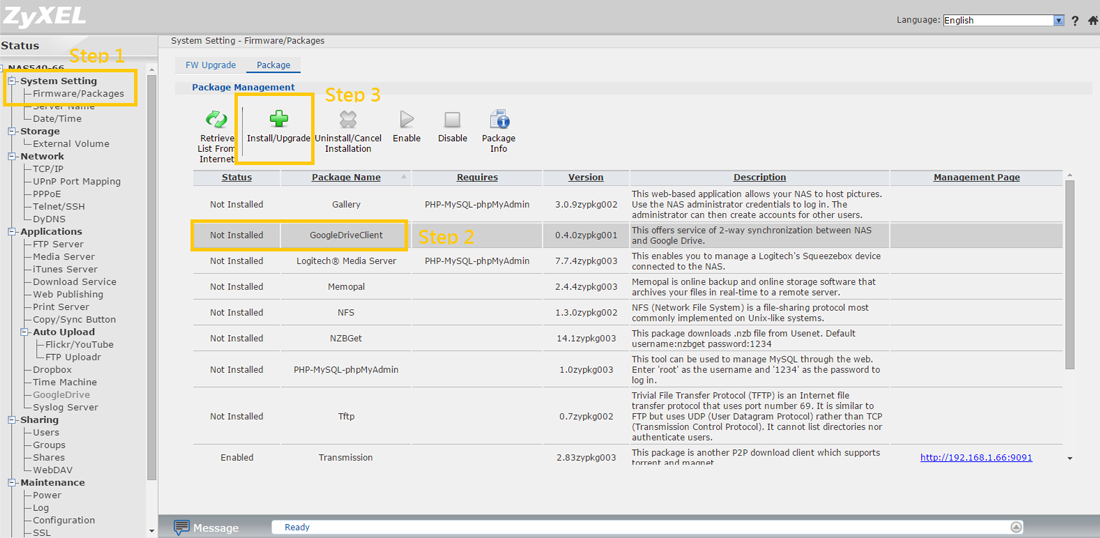Collapse the Network tree node
Screen dimensions: 1100x538
coord(12,156)
